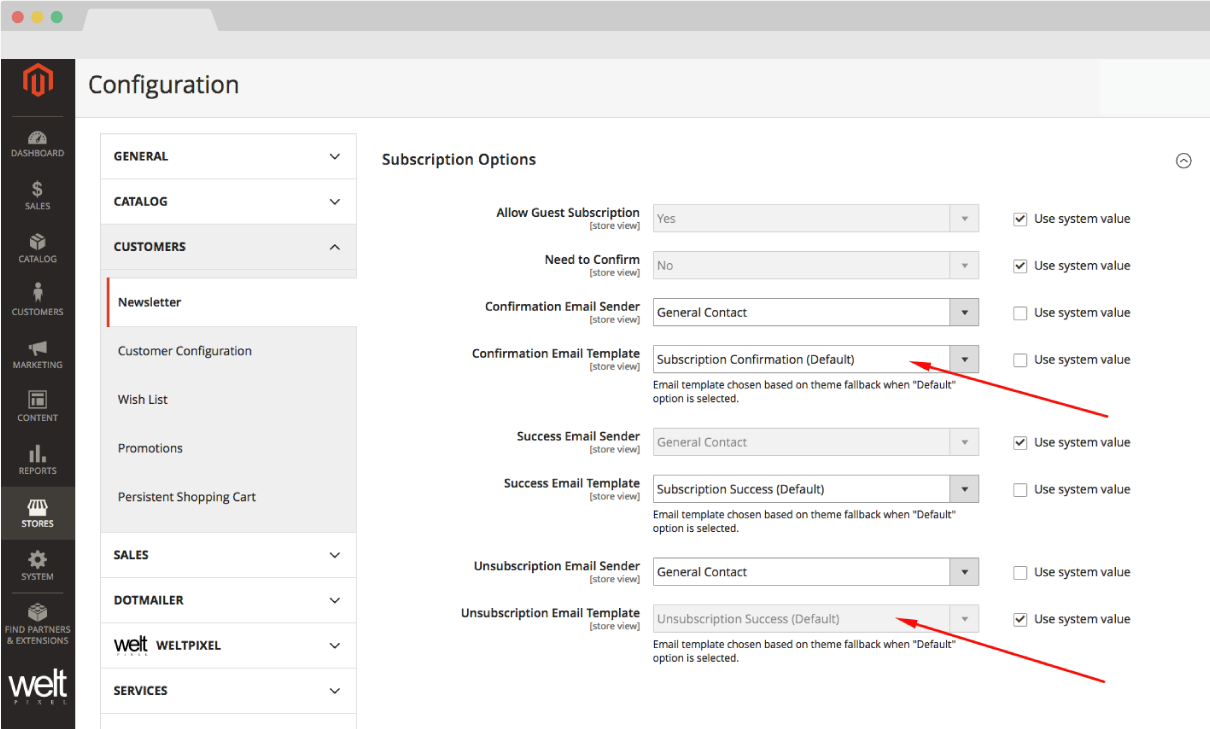This screenshot has width=1210, height=729.
Task: Uncheck system value for Allow Guest Subscription
Action: (x=1020, y=219)
